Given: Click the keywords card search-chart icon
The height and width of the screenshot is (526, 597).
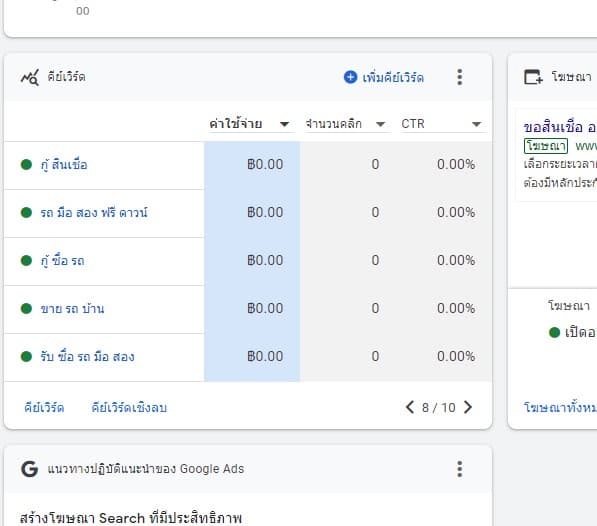Looking at the screenshot, I should coord(30,77).
